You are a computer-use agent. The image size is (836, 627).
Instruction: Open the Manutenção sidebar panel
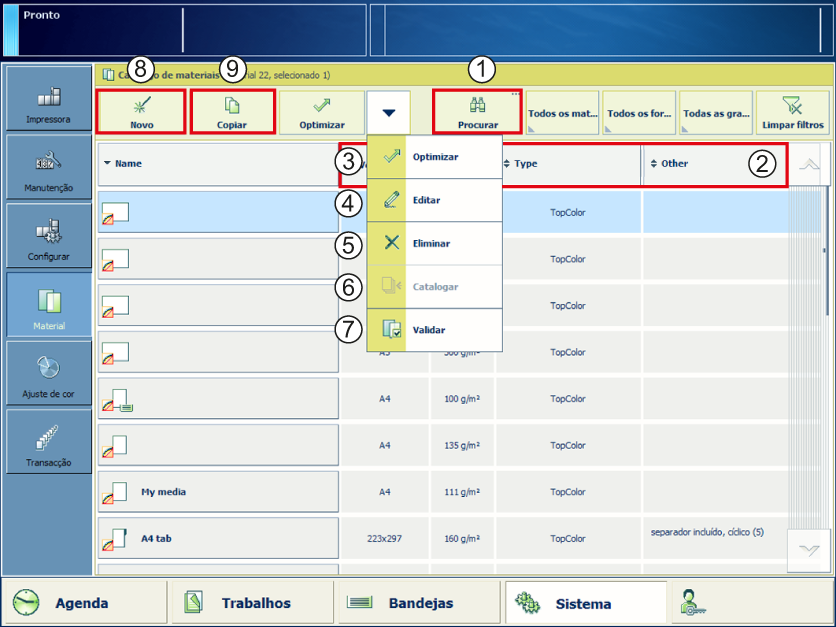tap(48, 167)
